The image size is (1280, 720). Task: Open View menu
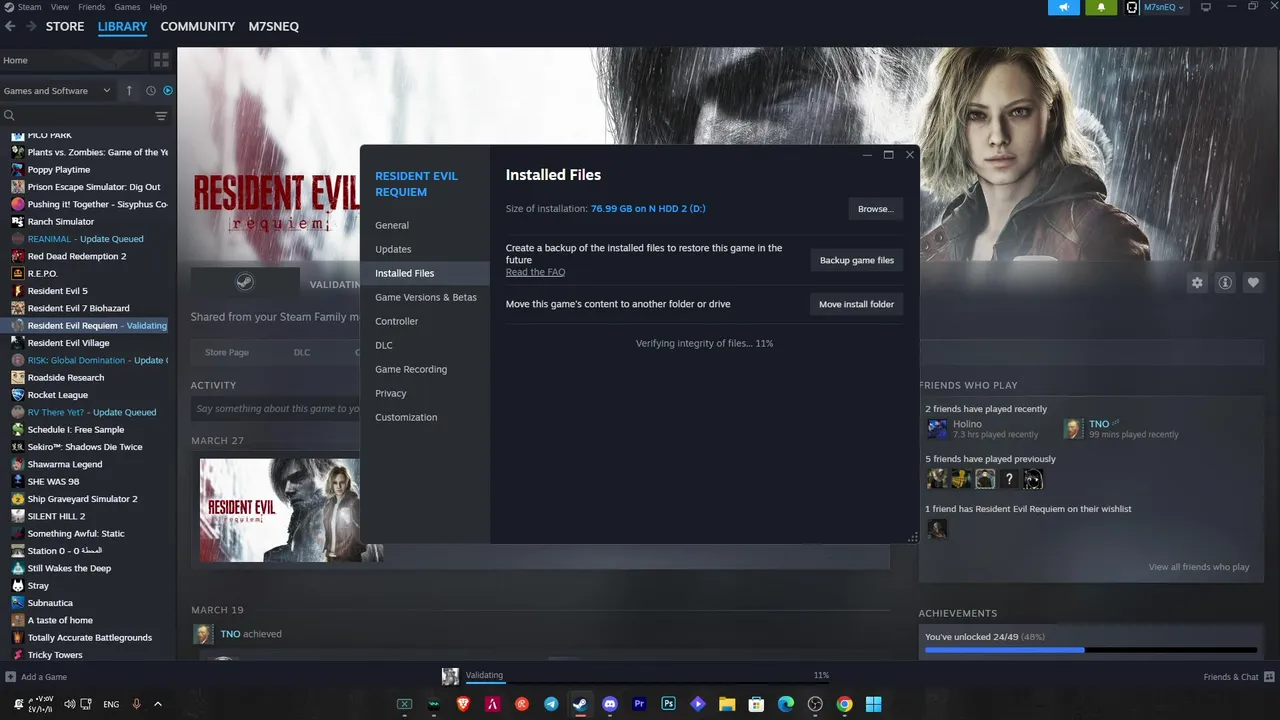pos(60,7)
